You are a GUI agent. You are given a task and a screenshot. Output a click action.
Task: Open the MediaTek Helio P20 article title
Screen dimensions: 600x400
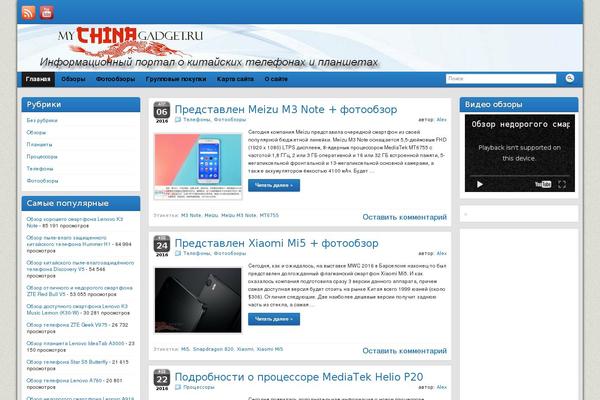(x=299, y=377)
